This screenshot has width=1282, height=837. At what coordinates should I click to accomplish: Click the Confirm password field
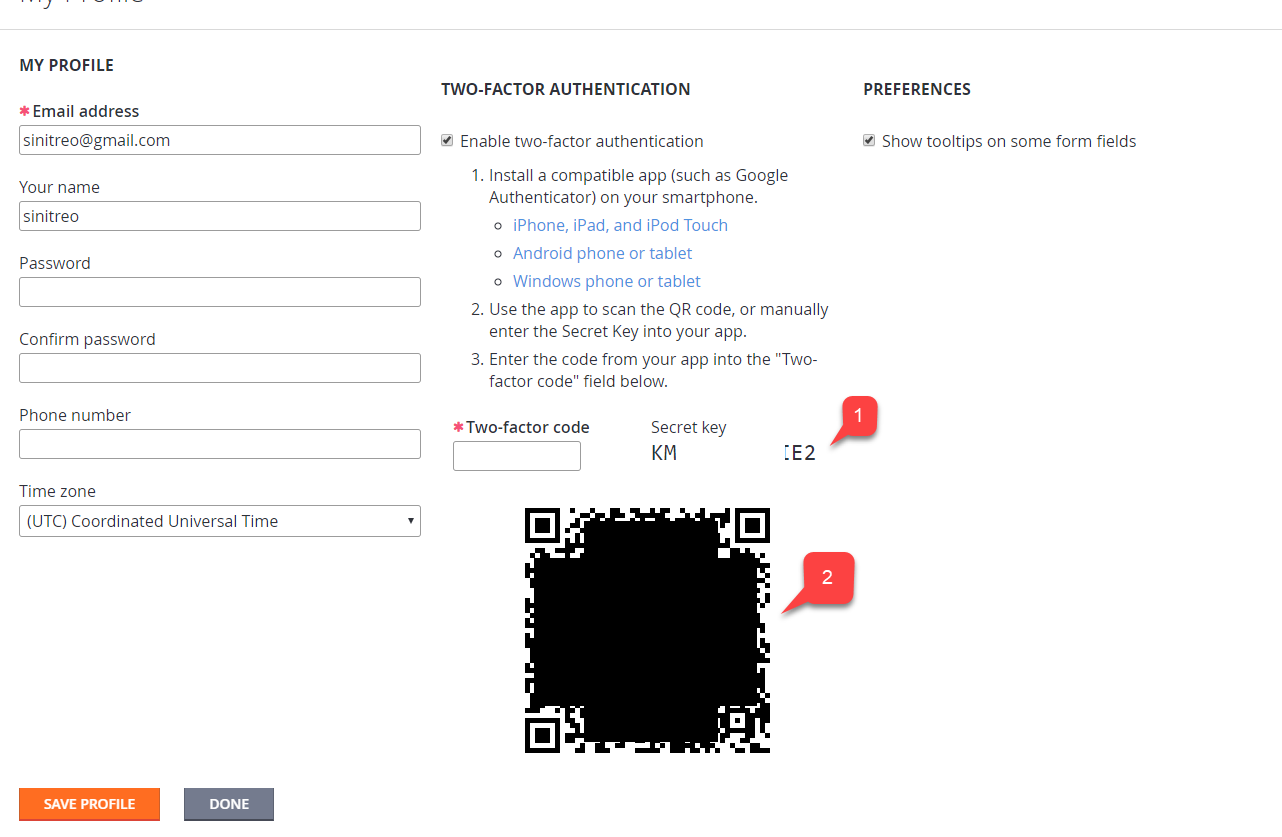(x=220, y=368)
